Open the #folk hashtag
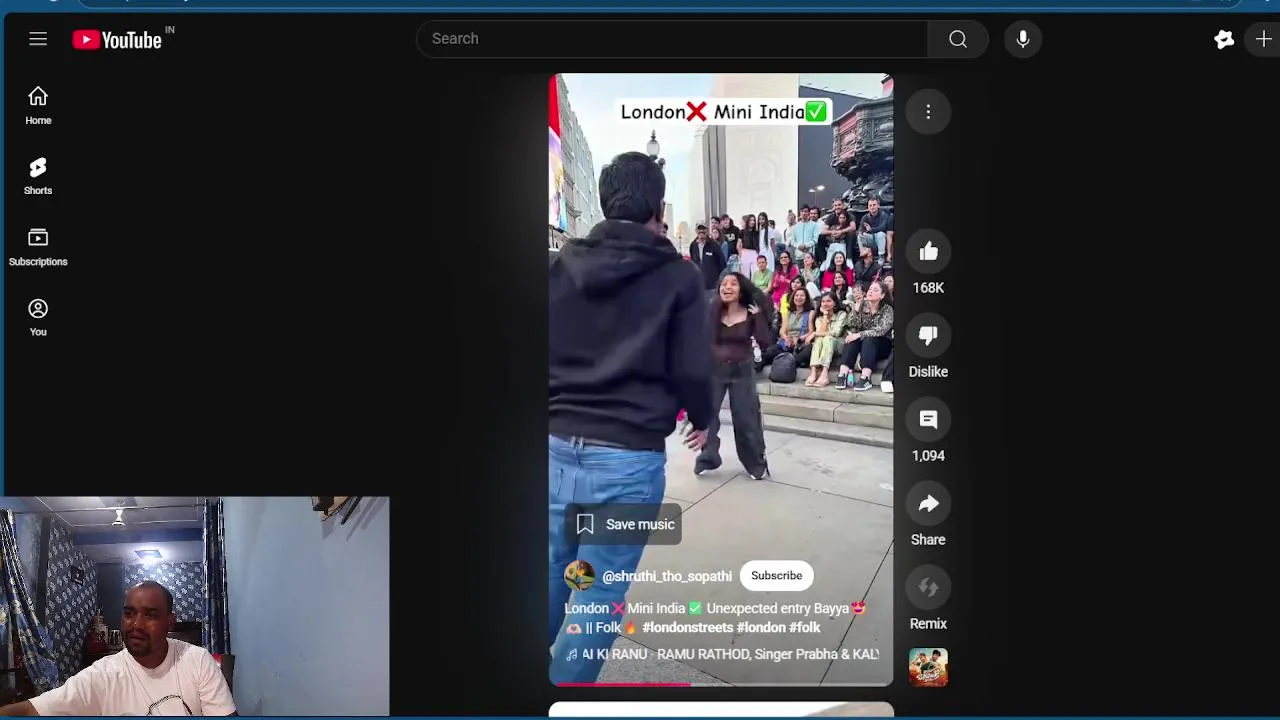Screen dimensions: 1280x720 [x=805, y=628]
